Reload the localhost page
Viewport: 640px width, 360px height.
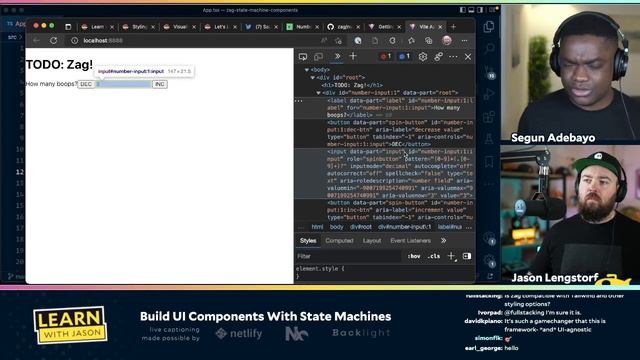click(53, 40)
